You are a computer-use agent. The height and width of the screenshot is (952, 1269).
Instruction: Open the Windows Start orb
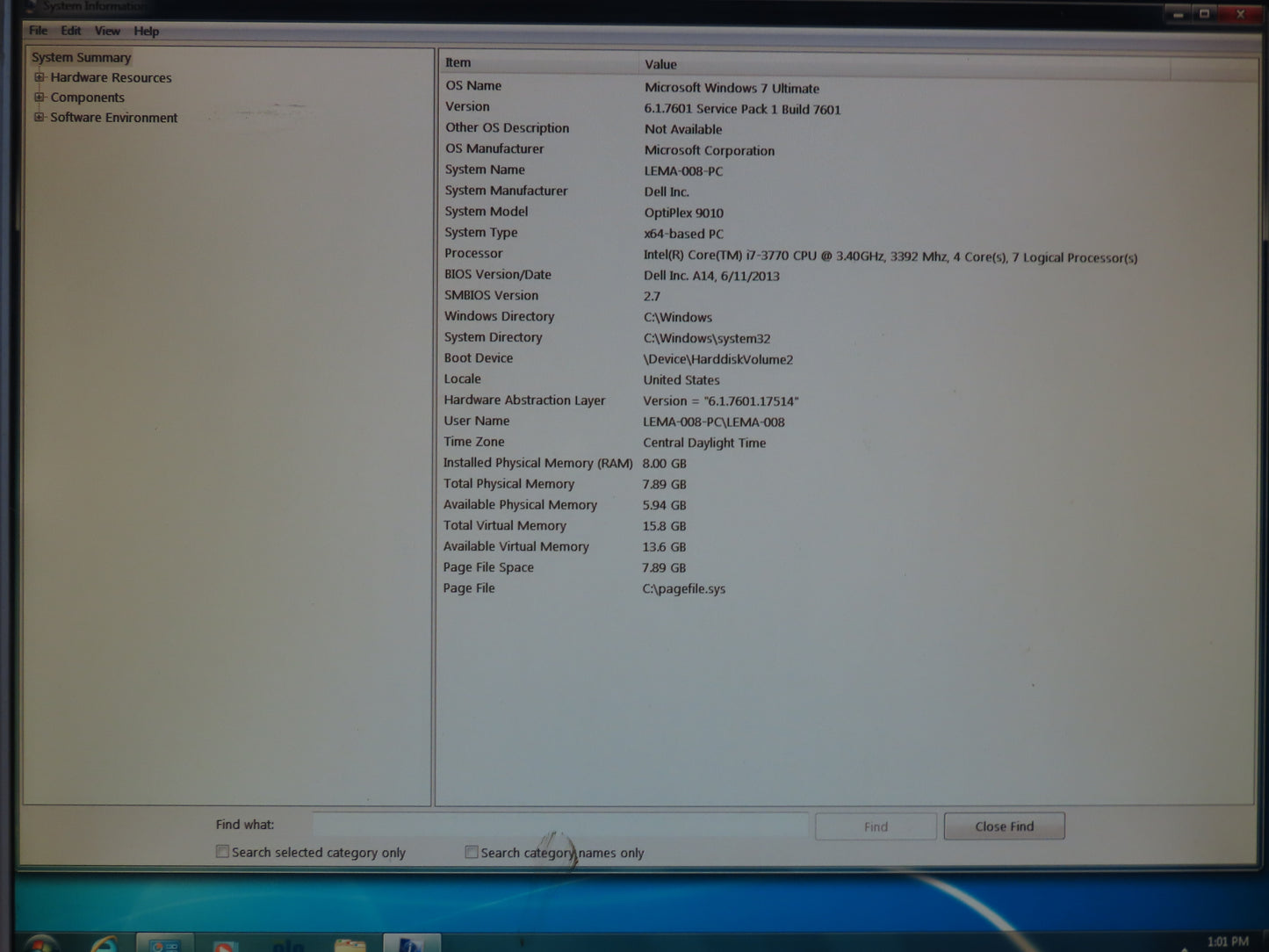coord(40,944)
